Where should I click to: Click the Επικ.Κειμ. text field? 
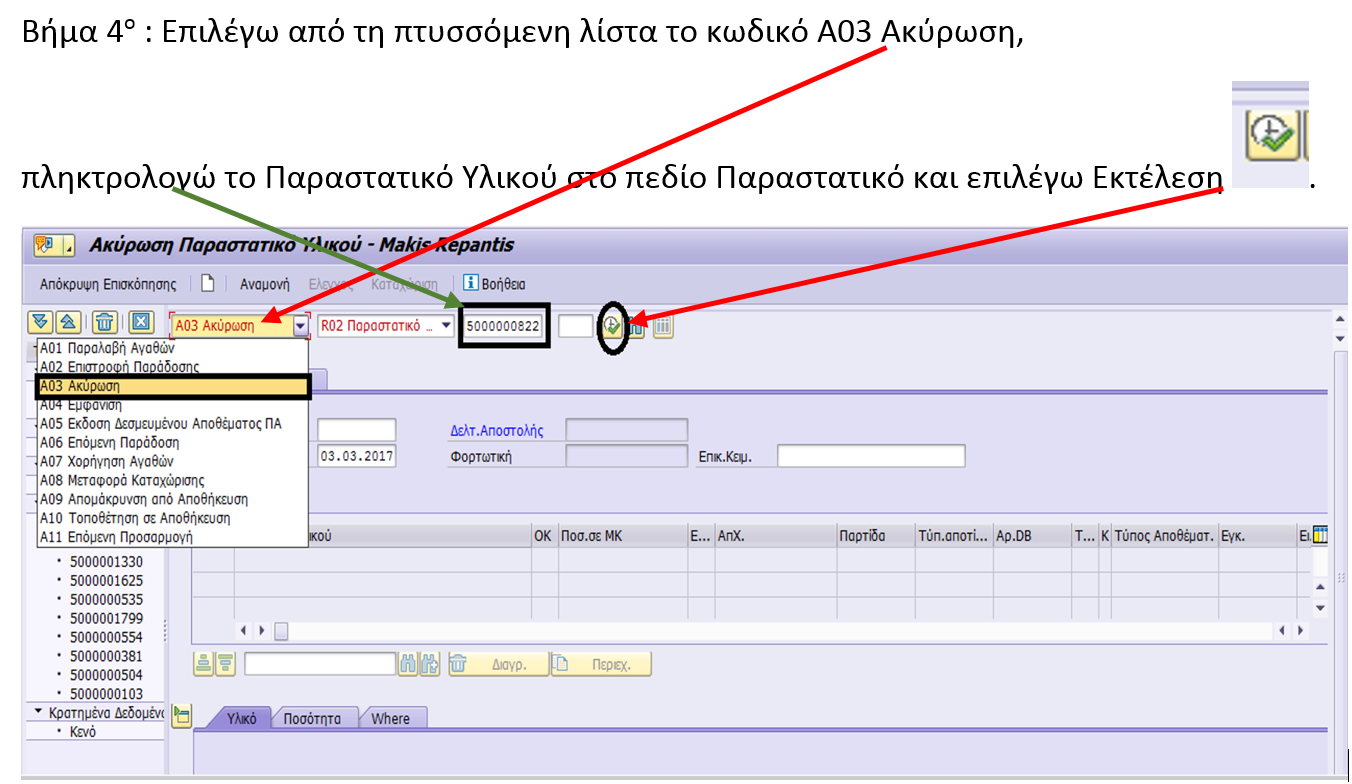coord(871,456)
